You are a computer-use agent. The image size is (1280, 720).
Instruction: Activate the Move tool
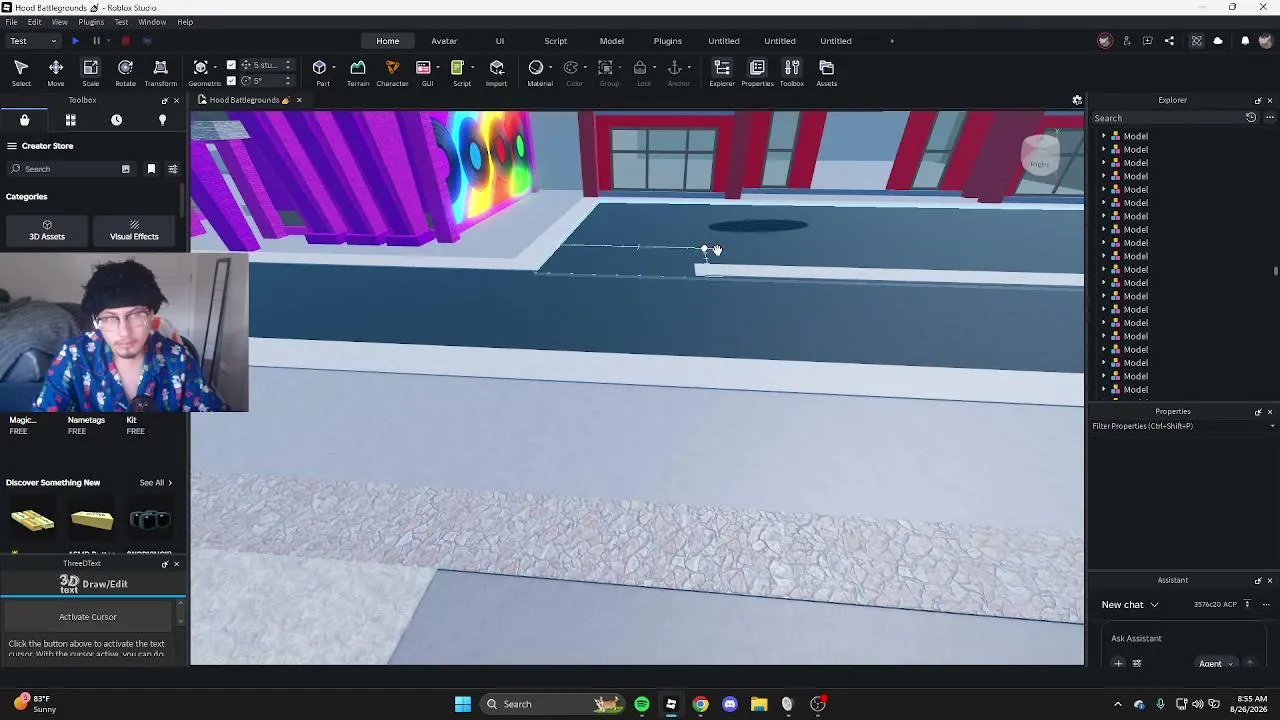(56, 72)
